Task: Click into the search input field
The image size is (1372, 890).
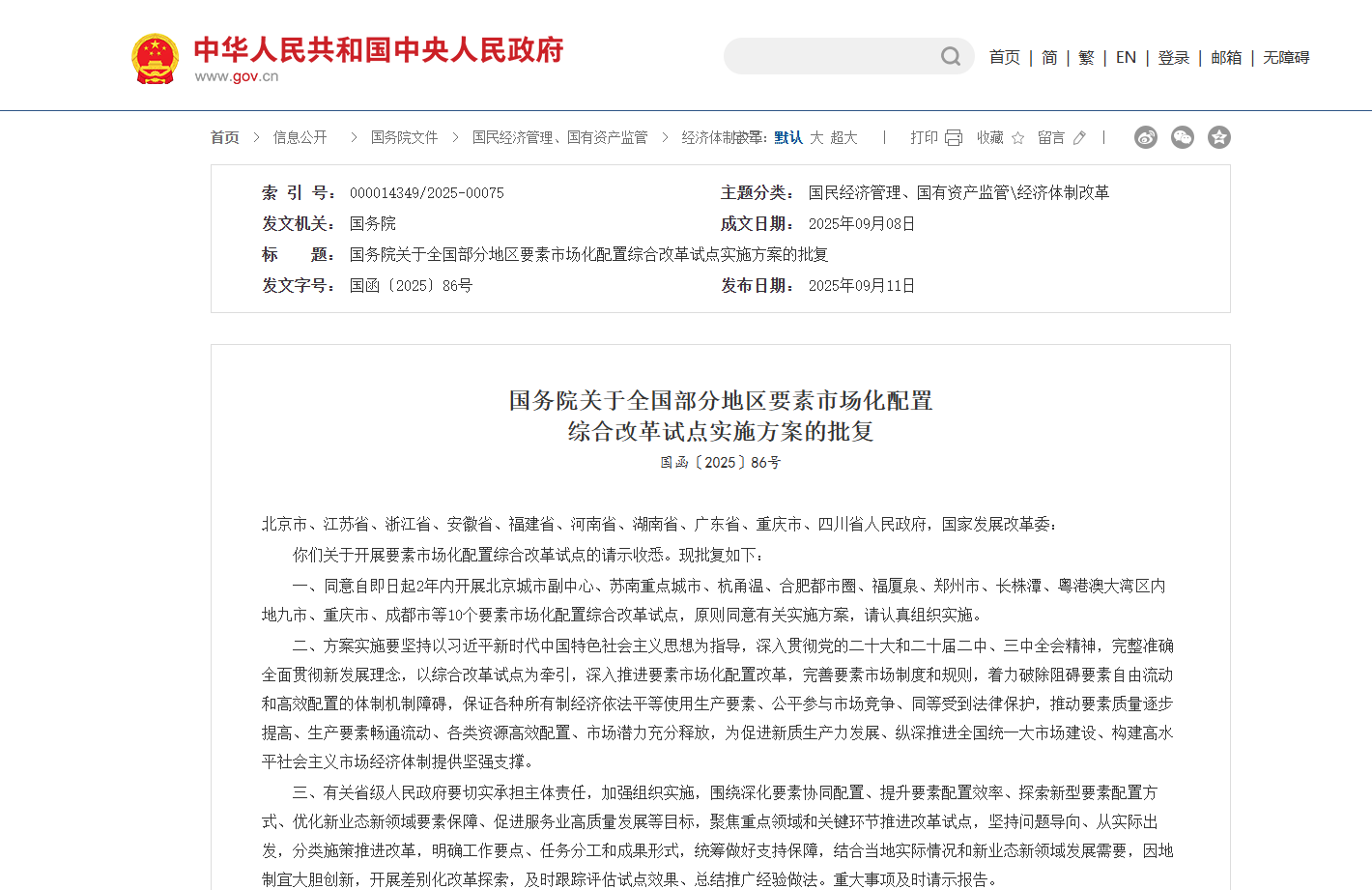Action: pos(831,57)
